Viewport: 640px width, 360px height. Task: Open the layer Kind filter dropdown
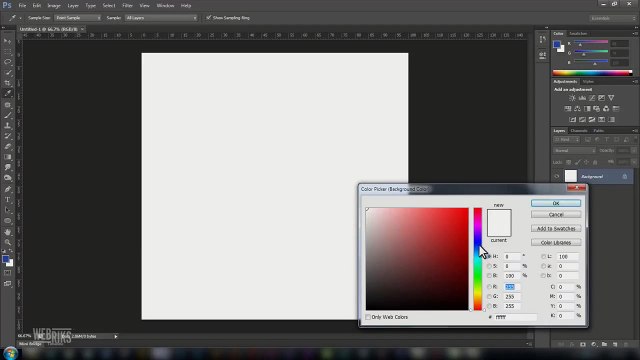click(x=566, y=140)
